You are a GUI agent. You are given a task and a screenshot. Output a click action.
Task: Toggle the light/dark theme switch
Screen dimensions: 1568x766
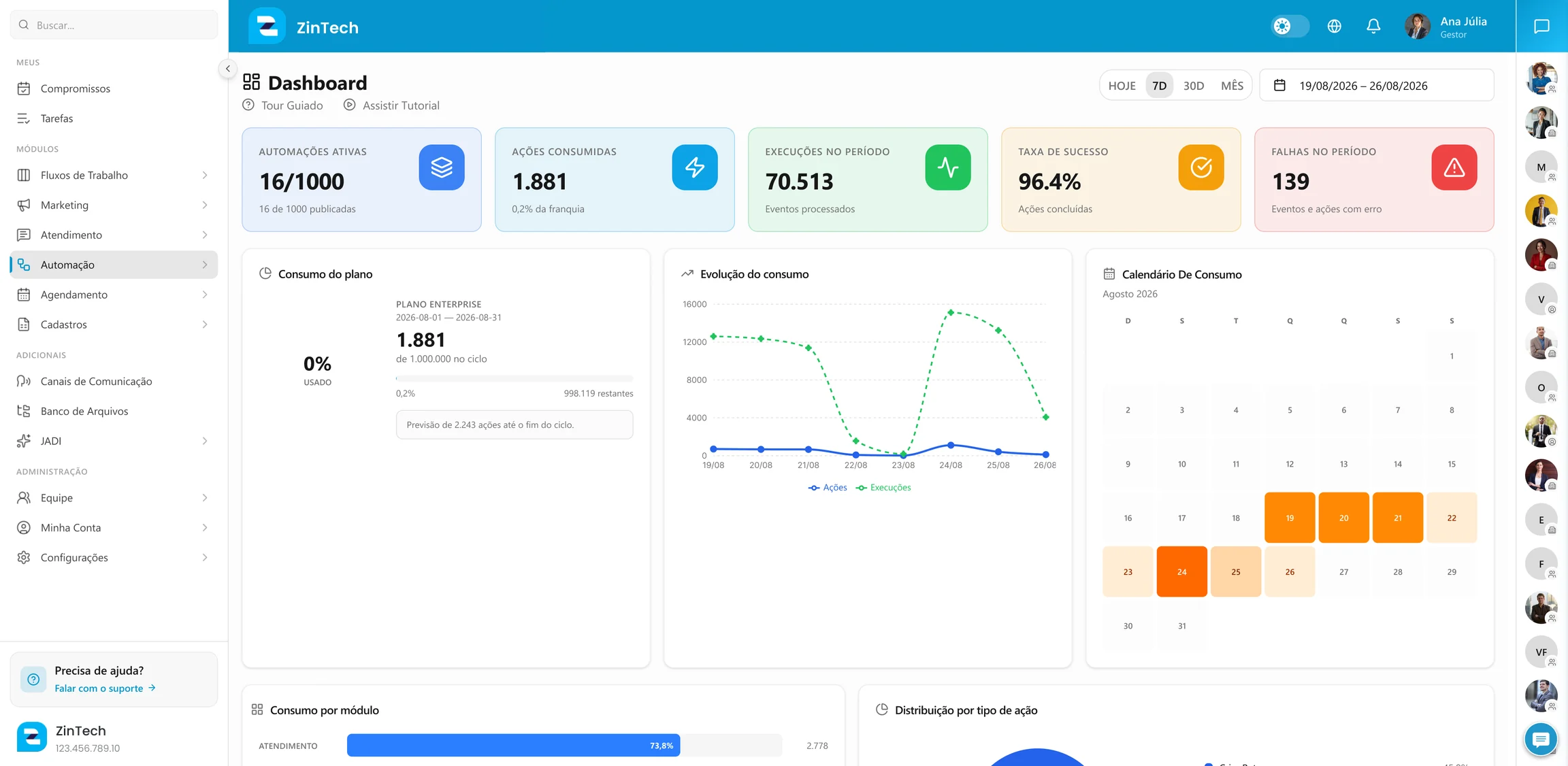1290,26
